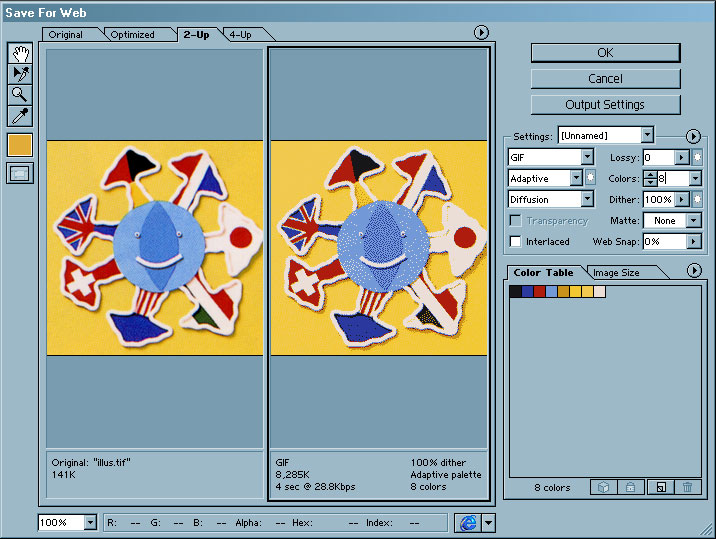Select the dark blue swatch in Color Table
This screenshot has height=539, width=716.
tap(527, 291)
